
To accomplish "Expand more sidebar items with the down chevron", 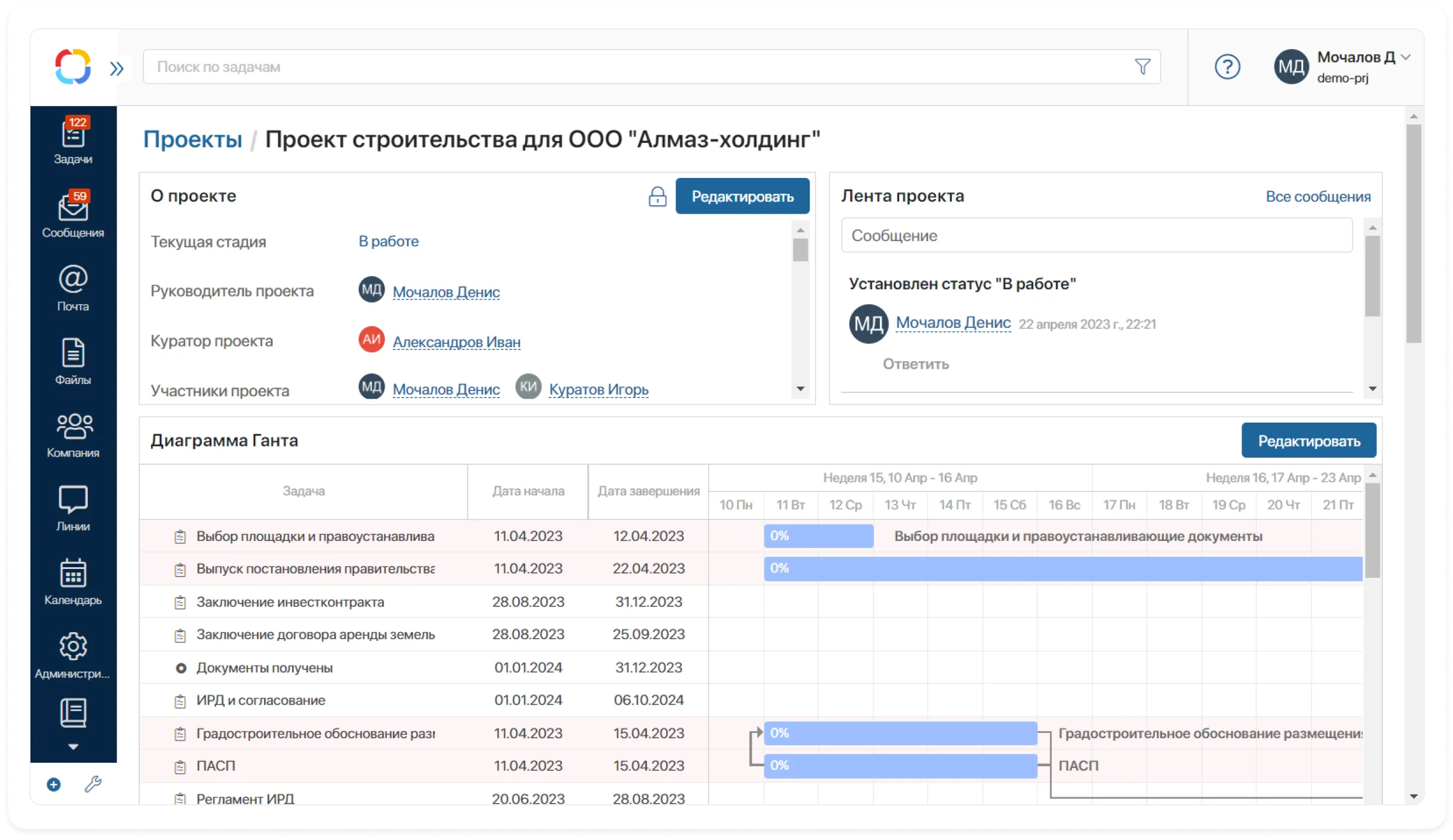I will [73, 746].
